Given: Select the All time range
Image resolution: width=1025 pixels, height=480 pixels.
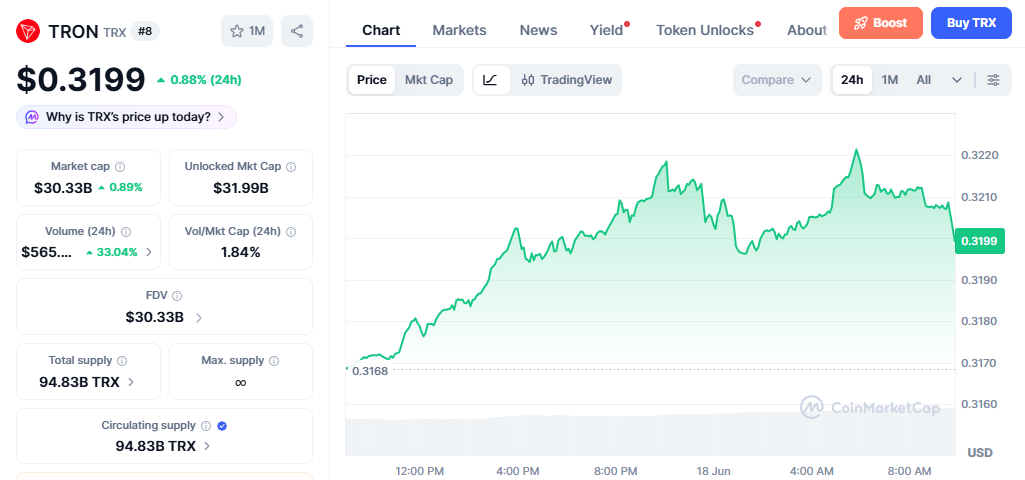Looking at the screenshot, I should click(x=924, y=80).
